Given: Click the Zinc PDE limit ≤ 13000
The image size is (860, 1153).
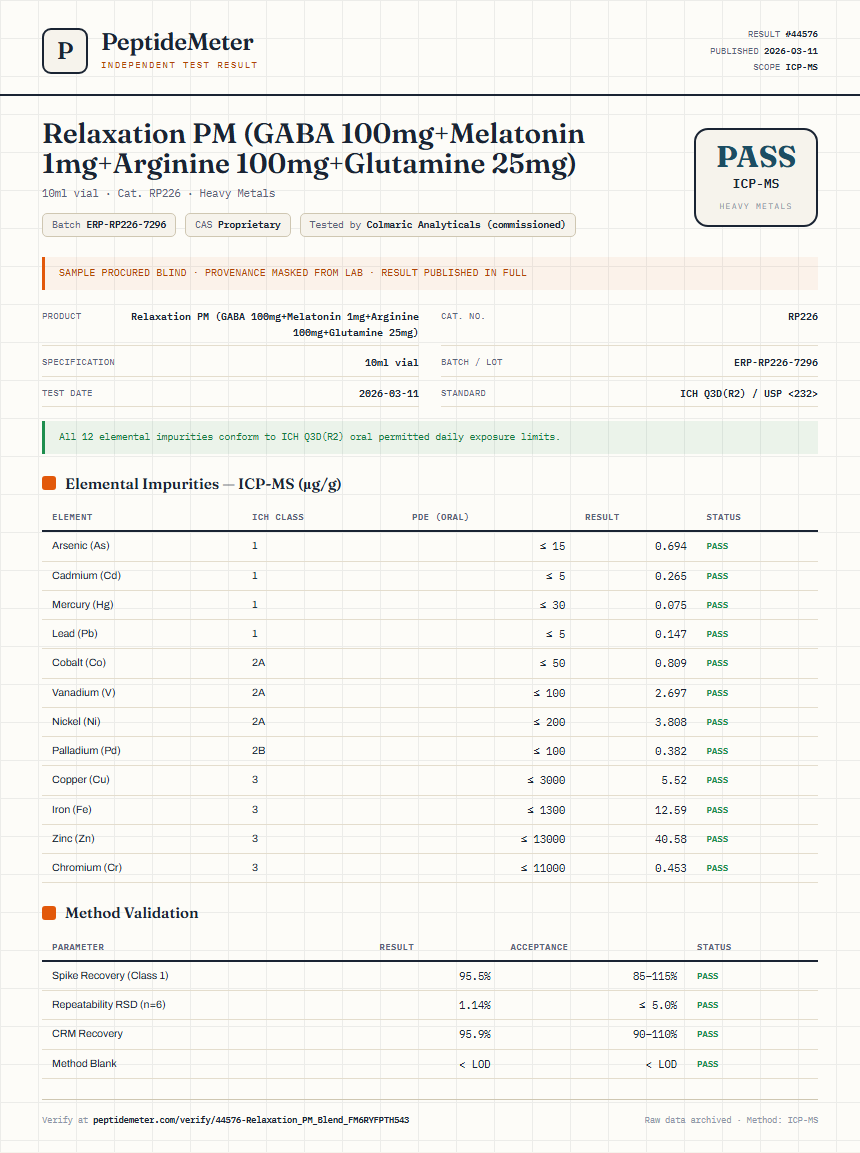Looking at the screenshot, I should click(x=543, y=839).
